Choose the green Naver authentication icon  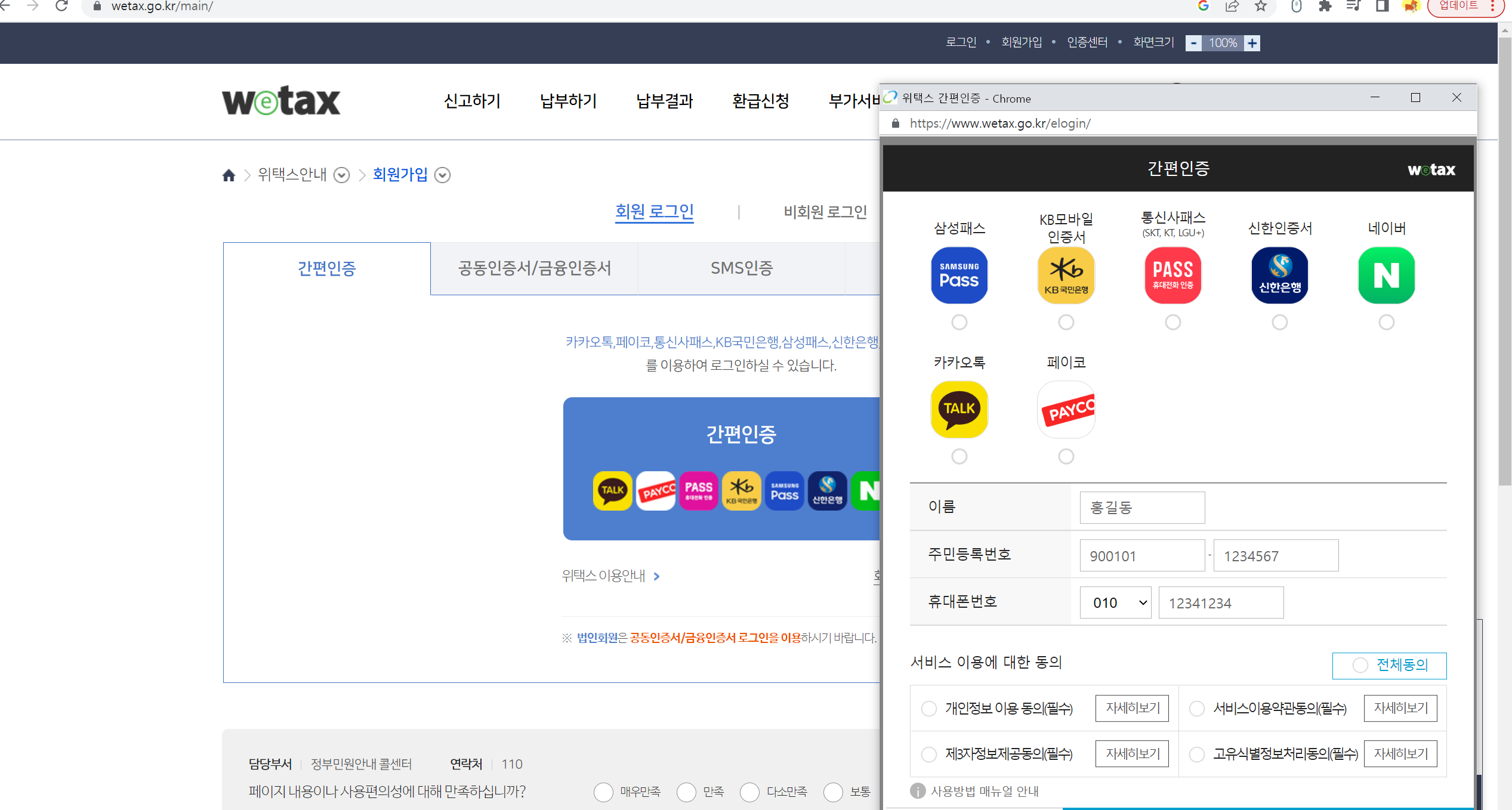pyautogui.click(x=1386, y=276)
